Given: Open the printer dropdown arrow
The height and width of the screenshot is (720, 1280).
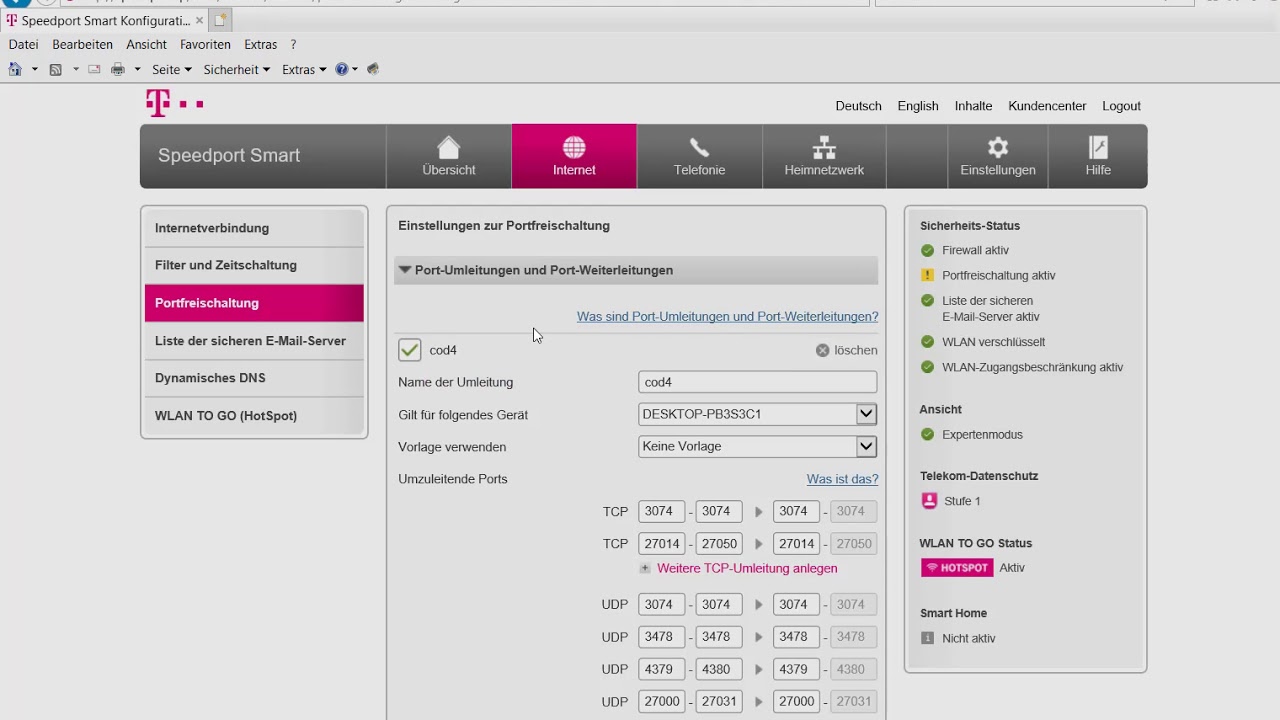Looking at the screenshot, I should pos(138,69).
